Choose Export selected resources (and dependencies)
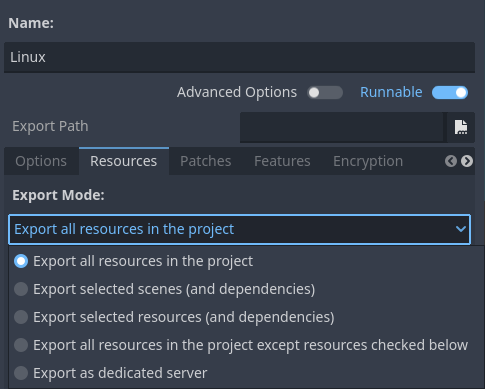 (x=174, y=317)
